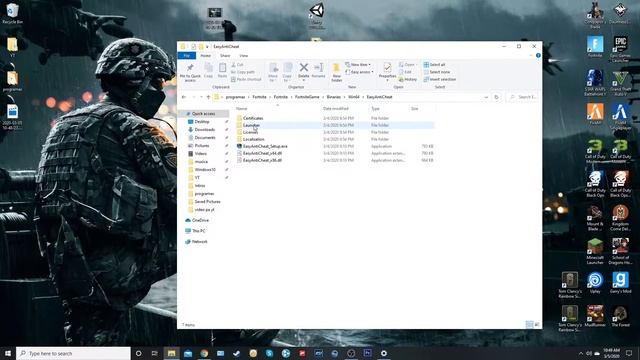Open This PC in navigation pane
Screen dimensions: 640x360
198,231
